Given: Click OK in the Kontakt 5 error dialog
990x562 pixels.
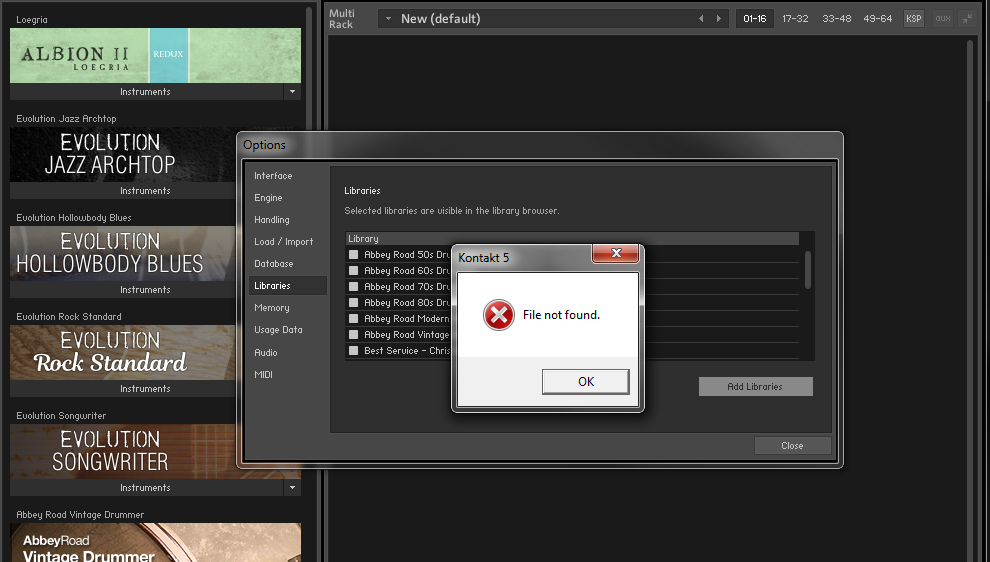Looking at the screenshot, I should [x=585, y=381].
